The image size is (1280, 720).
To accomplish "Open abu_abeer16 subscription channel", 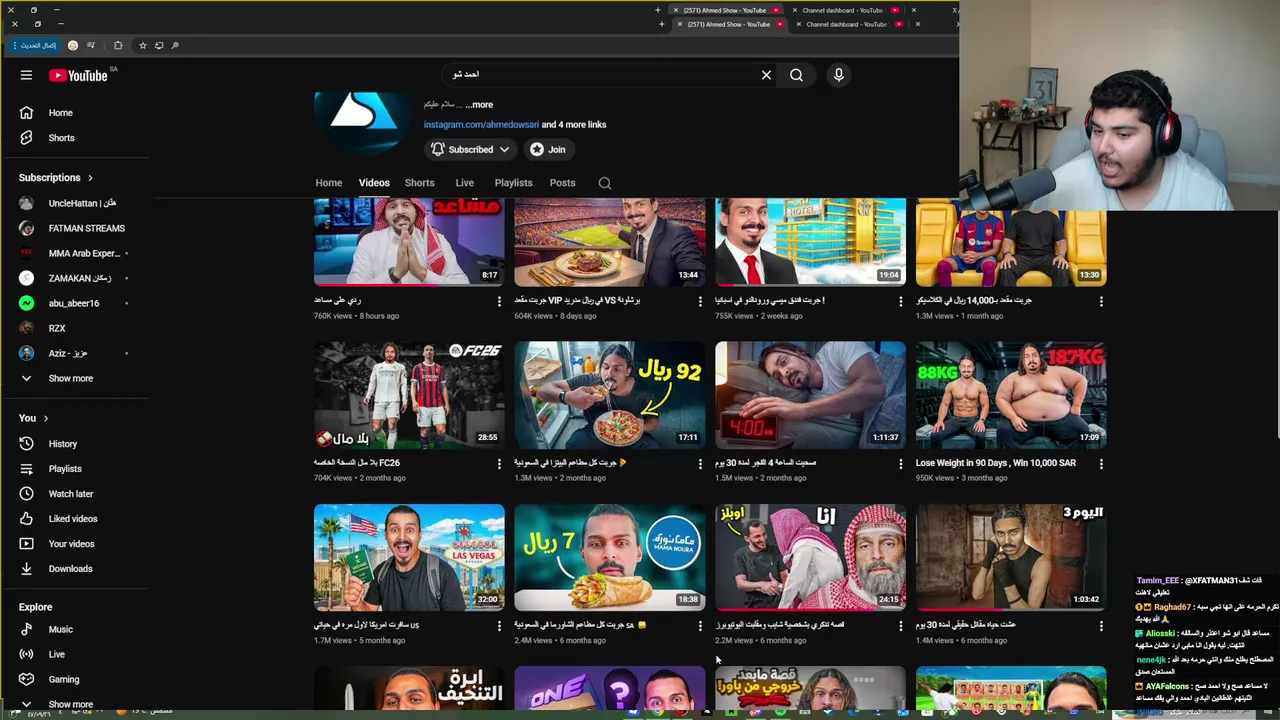I will (x=76, y=303).
